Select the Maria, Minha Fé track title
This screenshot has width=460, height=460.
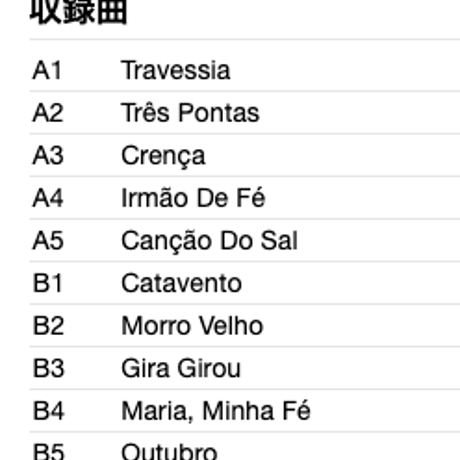point(216,411)
